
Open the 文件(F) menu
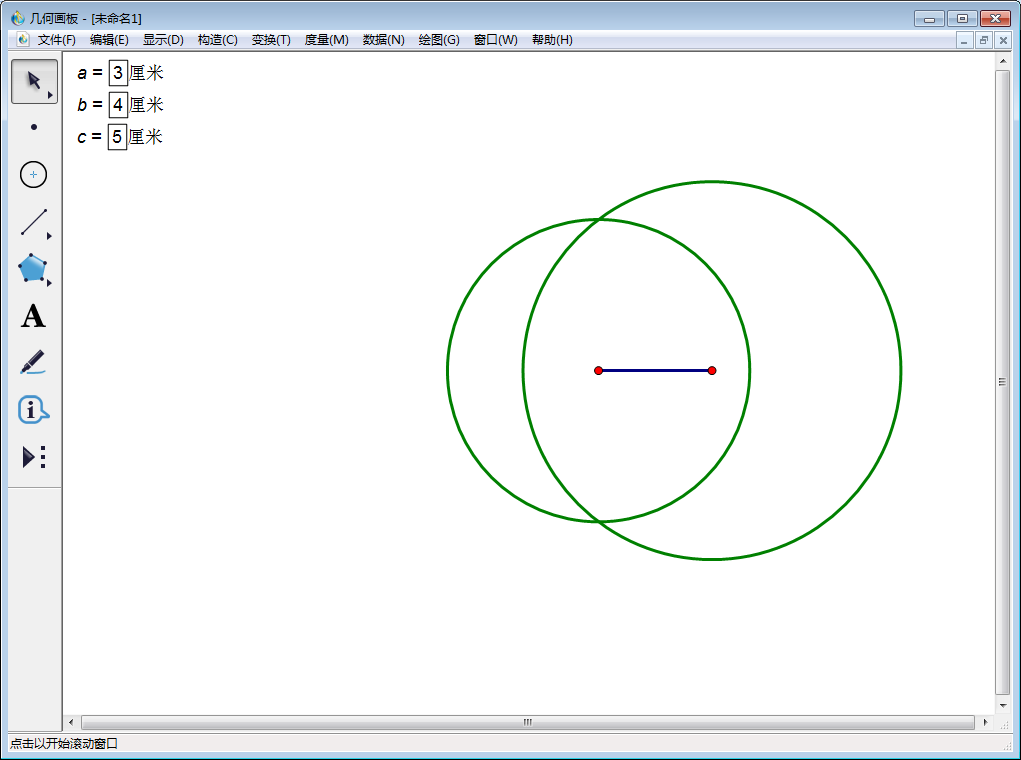[x=56, y=40]
